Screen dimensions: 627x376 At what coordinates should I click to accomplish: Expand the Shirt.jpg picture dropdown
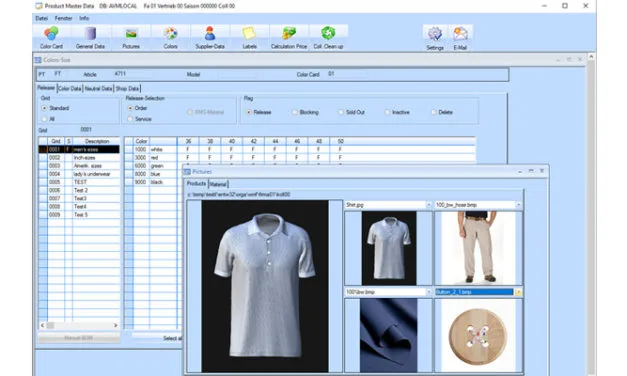pos(429,205)
